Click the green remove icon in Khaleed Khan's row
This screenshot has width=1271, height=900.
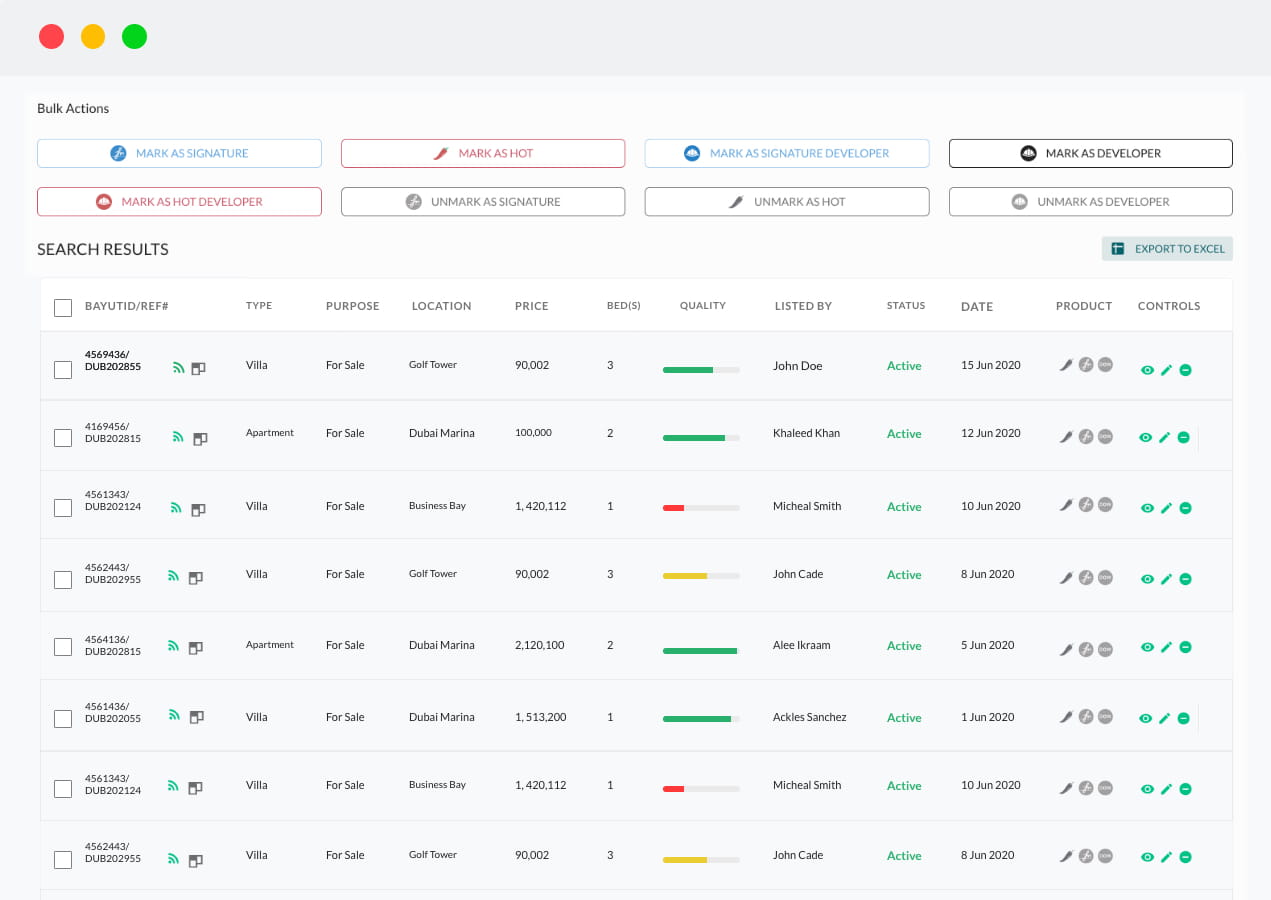[1183, 438]
